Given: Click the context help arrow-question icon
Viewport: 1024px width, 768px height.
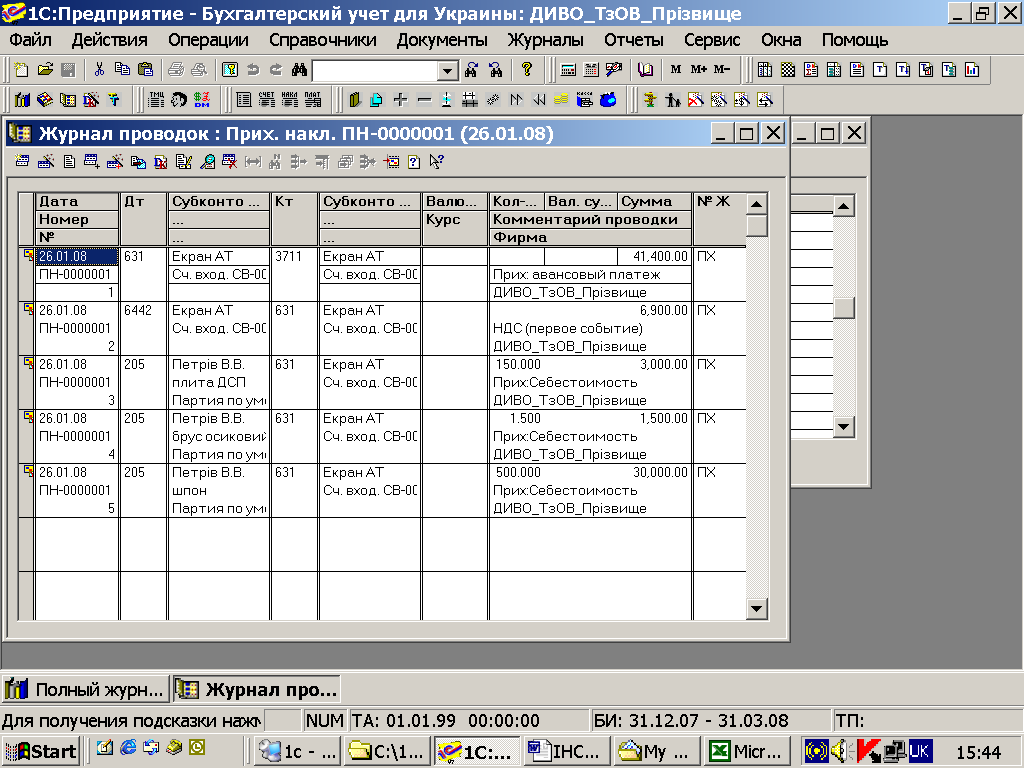Looking at the screenshot, I should (436, 161).
